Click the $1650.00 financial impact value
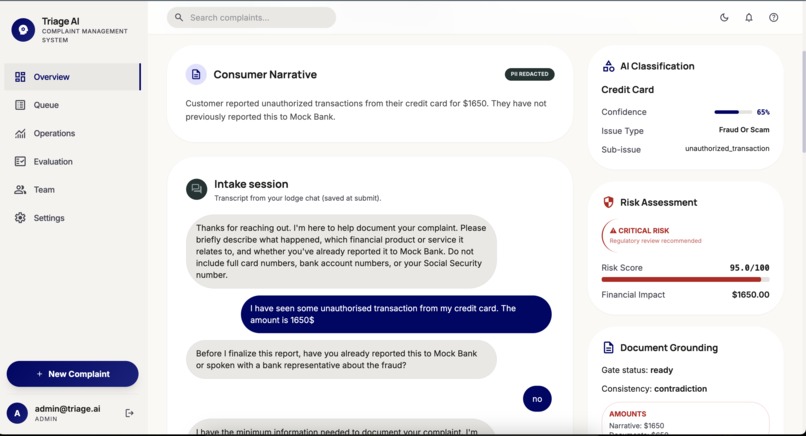 point(750,295)
